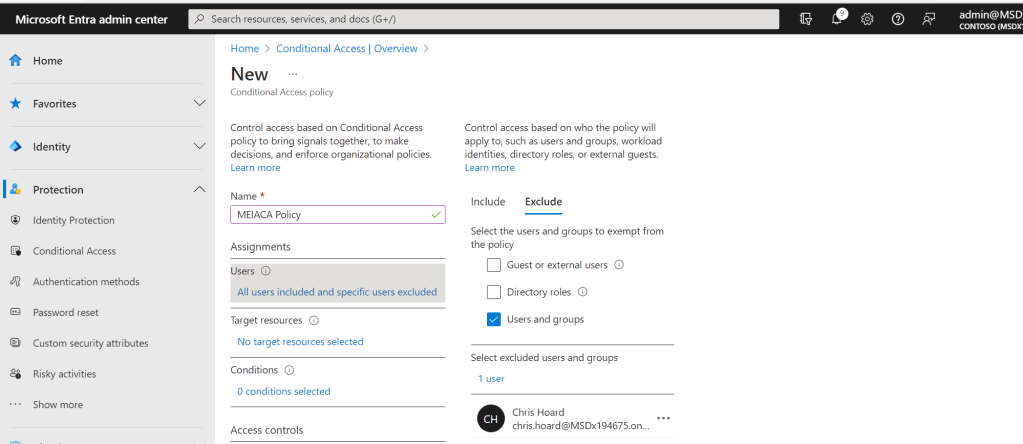Viewport: 1023px width, 444px height.
Task: Switch to the Include tab
Action: point(488,202)
